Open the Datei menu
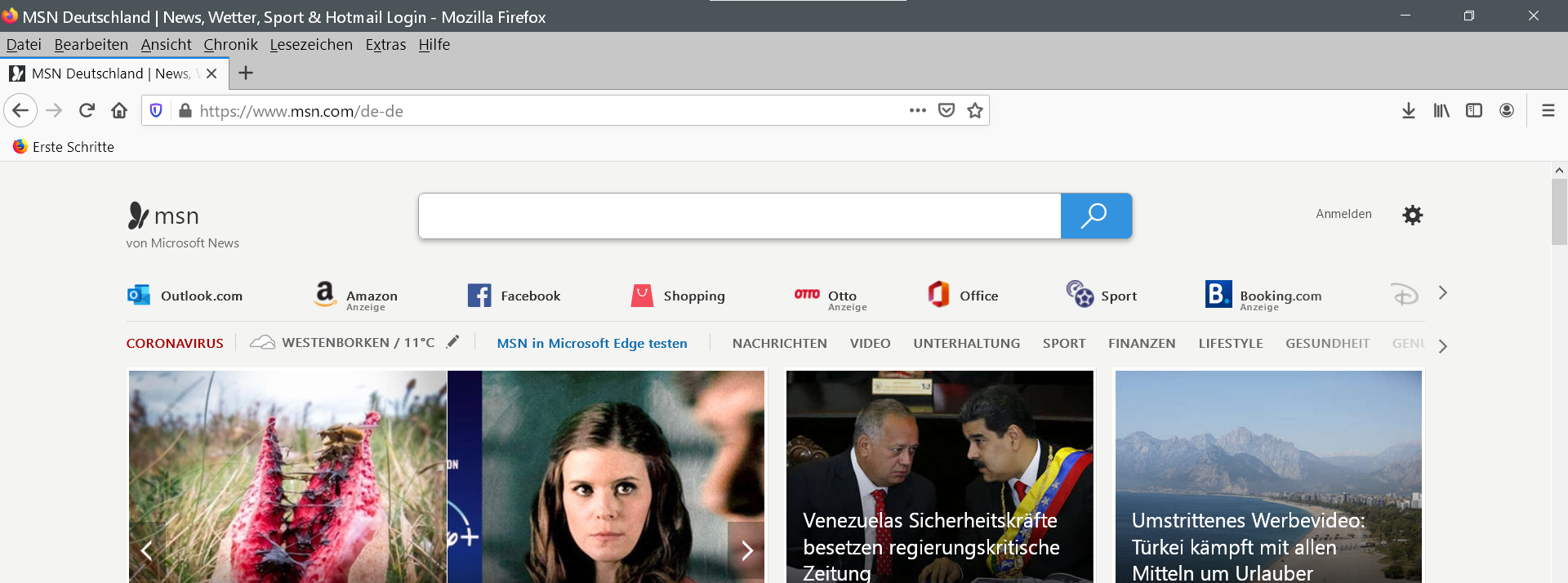 pyautogui.click(x=24, y=45)
